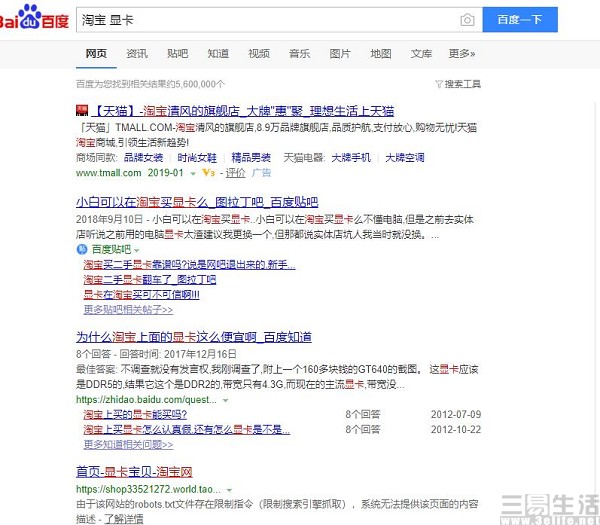Open 时尚女鞋 sublink
Image resolution: width=600 pixels, height=525 pixels.
click(197, 158)
